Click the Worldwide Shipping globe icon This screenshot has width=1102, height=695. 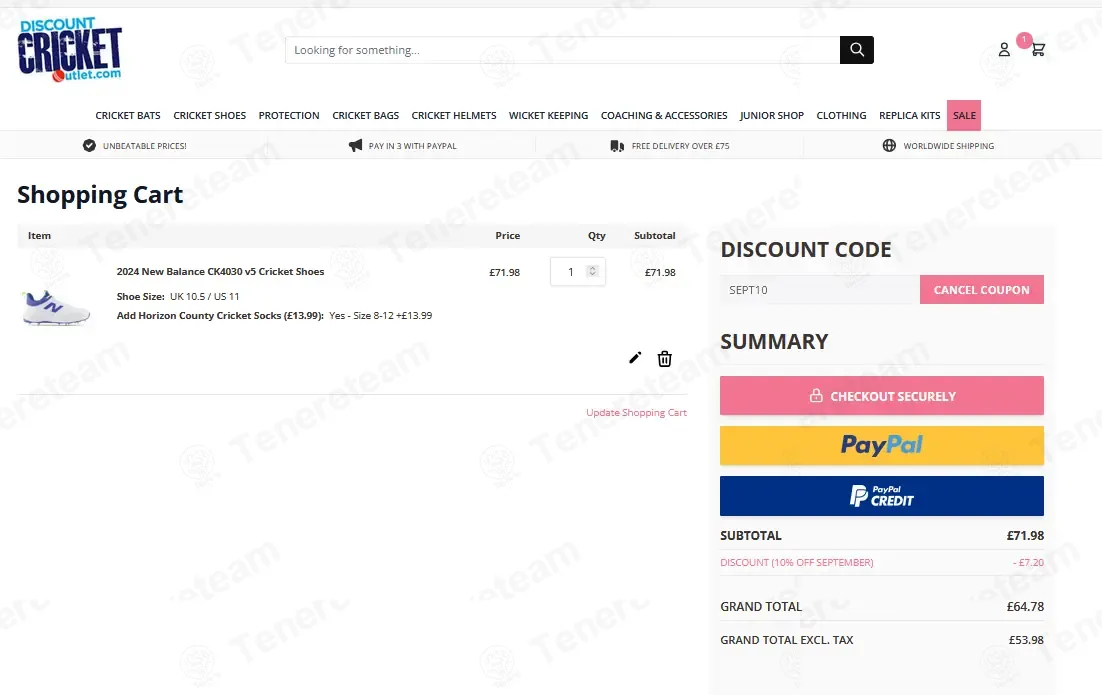889,146
